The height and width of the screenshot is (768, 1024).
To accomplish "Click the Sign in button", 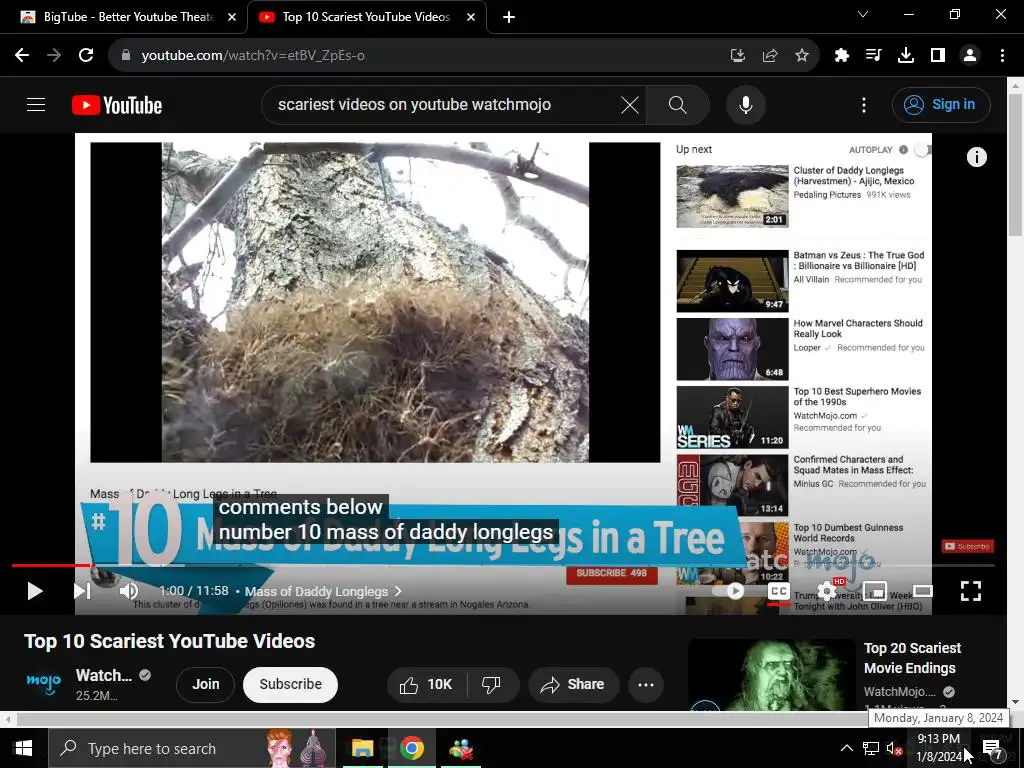I will click(941, 104).
